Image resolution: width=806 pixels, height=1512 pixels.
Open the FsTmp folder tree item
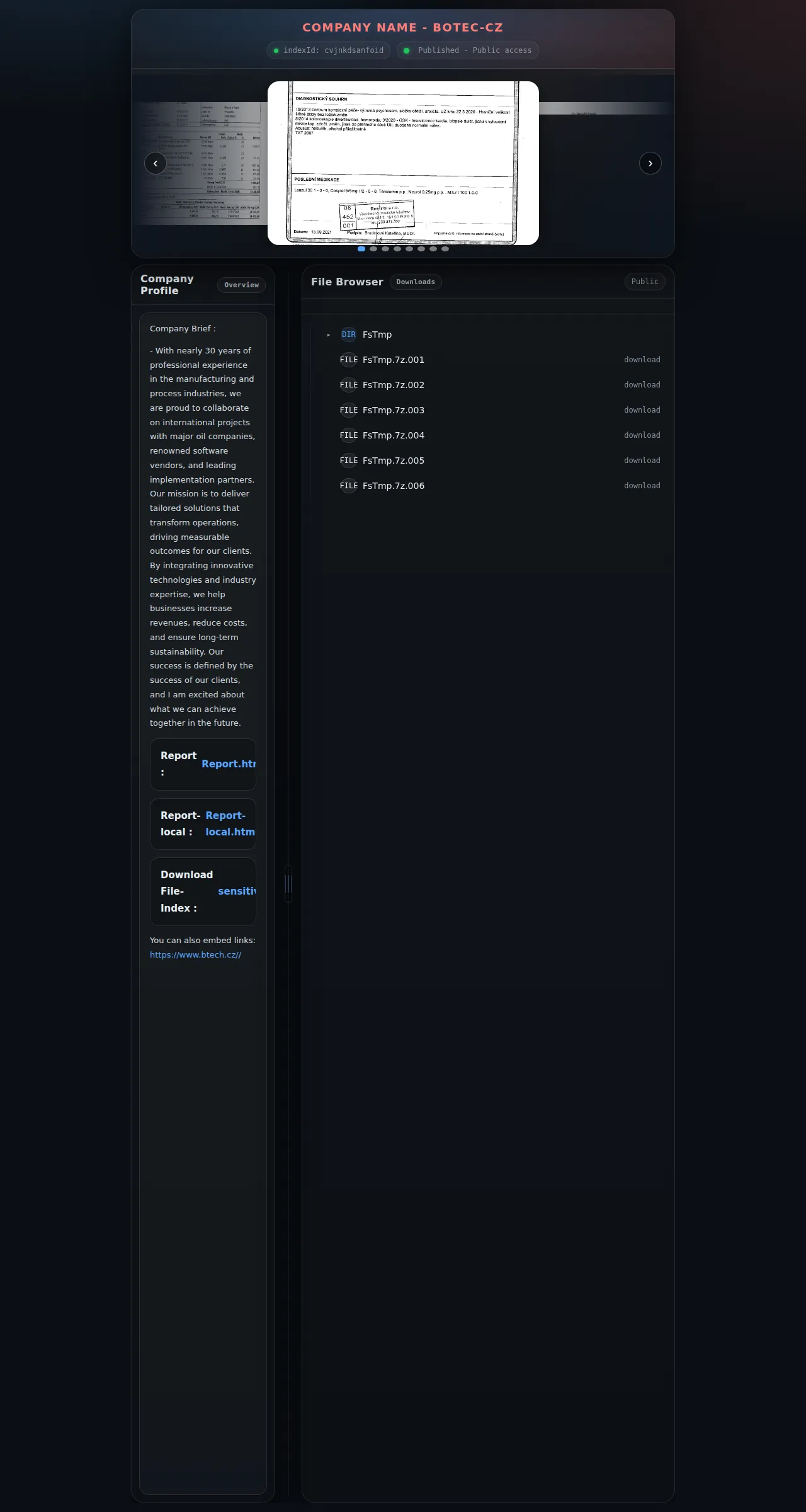(377, 335)
